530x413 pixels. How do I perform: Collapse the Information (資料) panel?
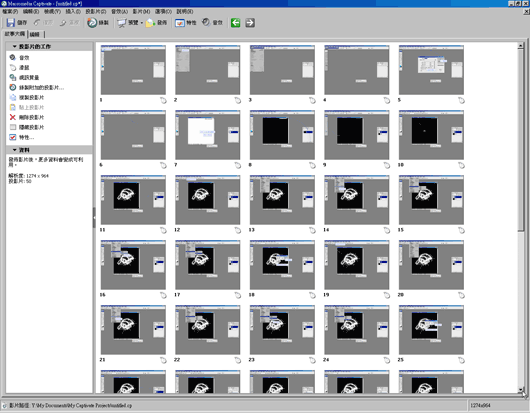point(15,150)
